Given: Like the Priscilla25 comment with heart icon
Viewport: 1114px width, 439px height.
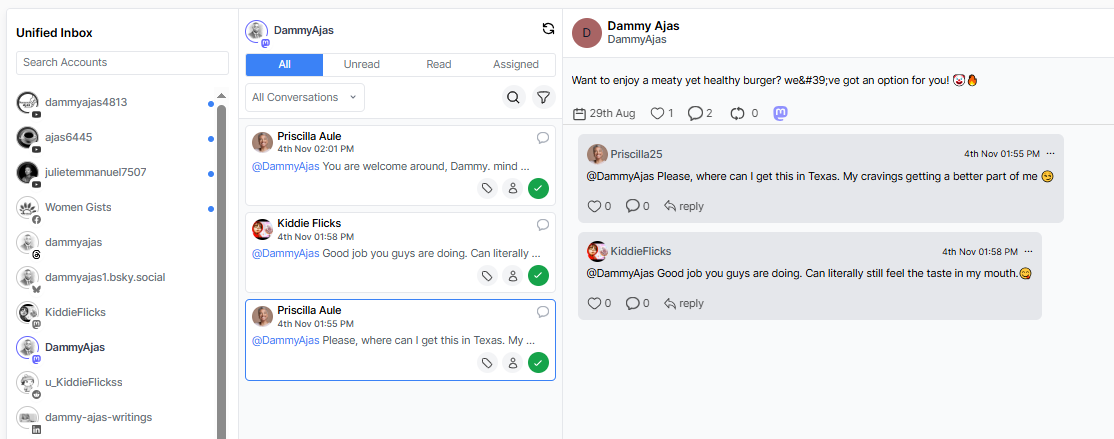Looking at the screenshot, I should click(594, 206).
